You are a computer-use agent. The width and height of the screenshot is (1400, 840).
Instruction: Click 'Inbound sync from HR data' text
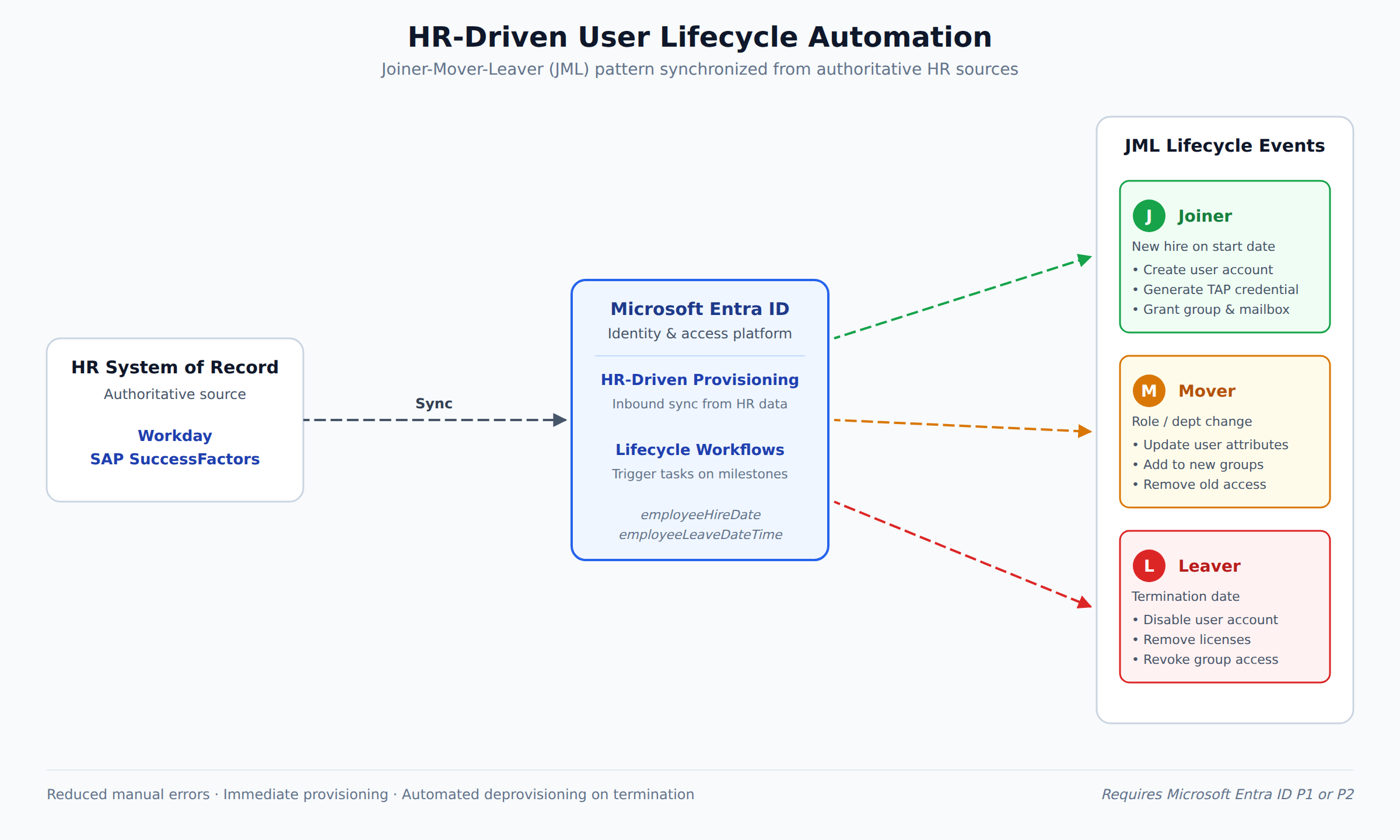coord(699,404)
